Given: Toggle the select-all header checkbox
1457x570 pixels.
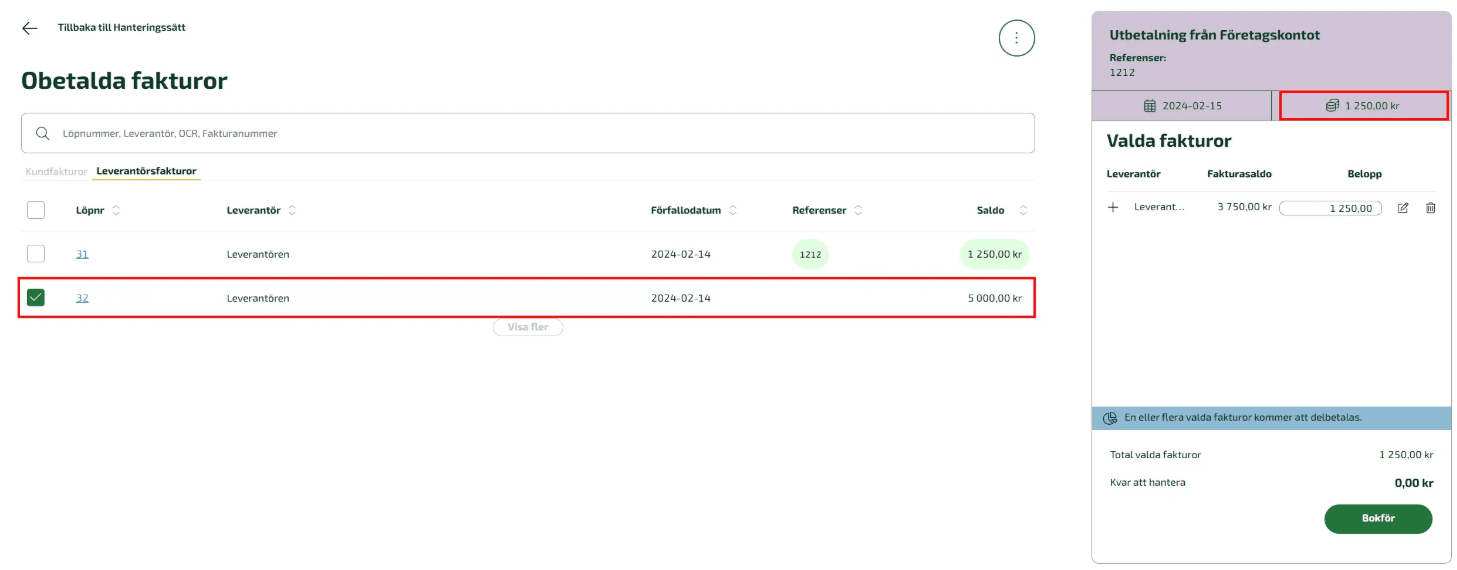Looking at the screenshot, I should point(36,210).
